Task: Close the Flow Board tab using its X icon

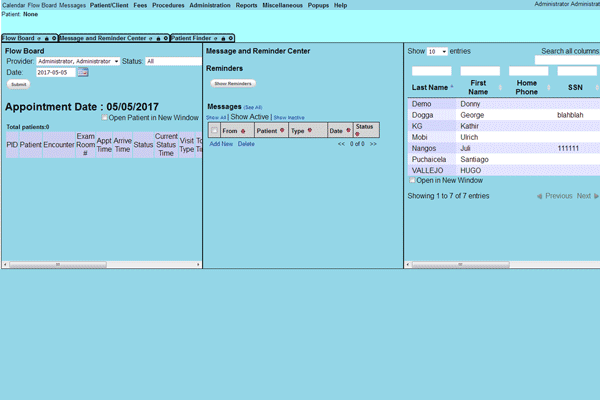Action: tap(53, 38)
